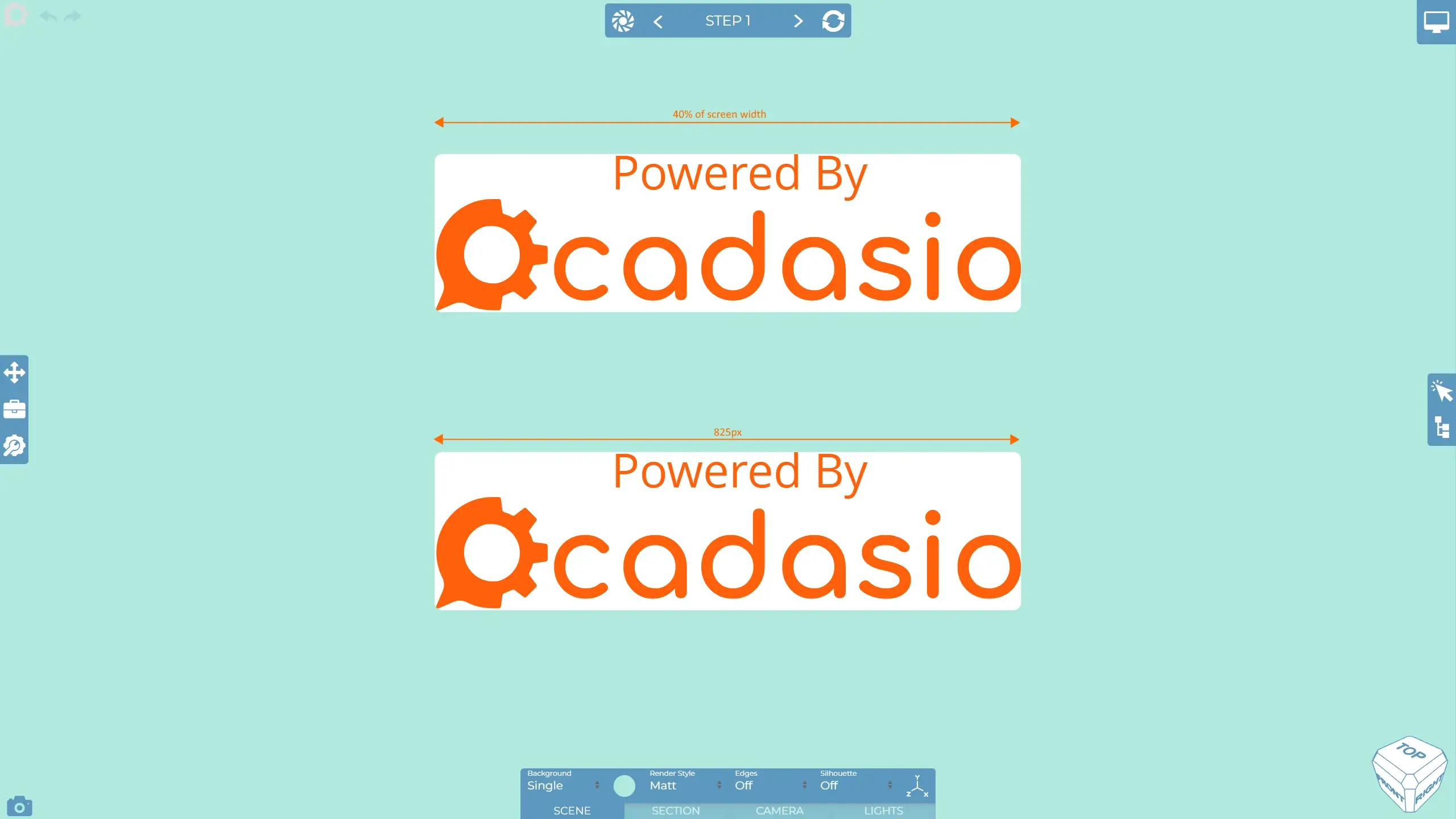Open the toolbox/briefcase panel
This screenshot has width=1456, height=819.
coord(14,409)
